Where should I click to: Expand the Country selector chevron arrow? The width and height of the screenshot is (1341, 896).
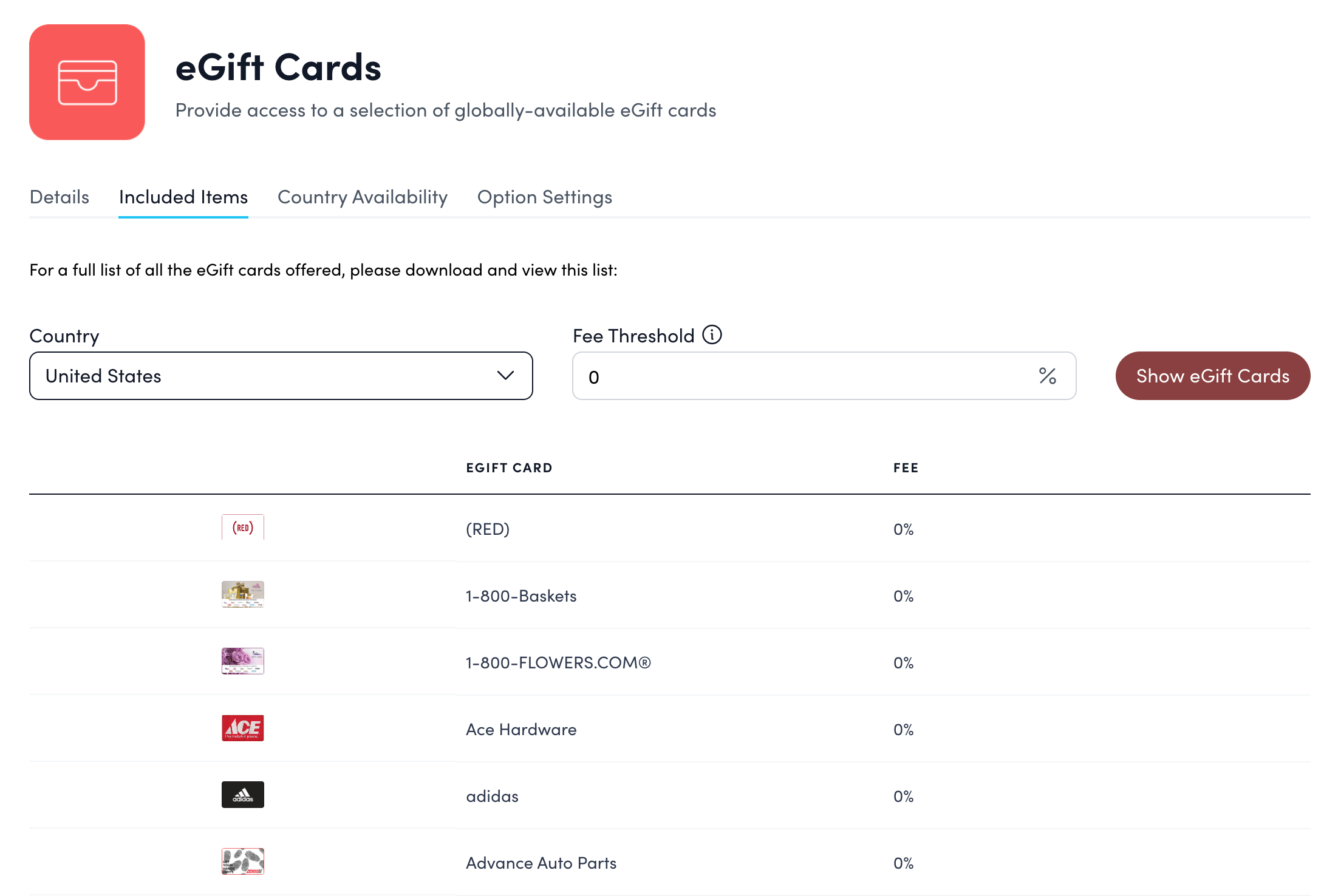[x=505, y=376]
